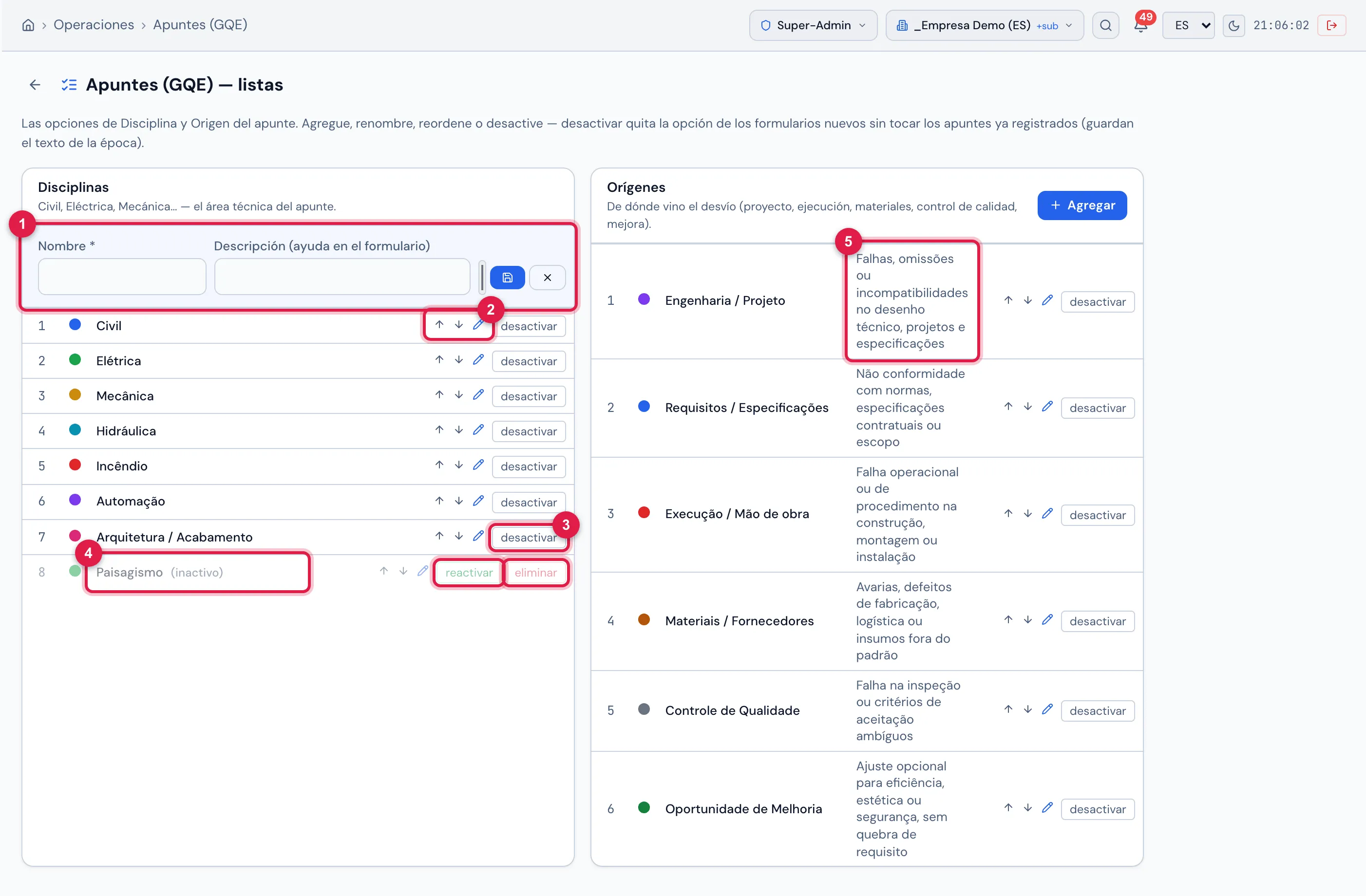Open global search magnifier icon

pos(1105,25)
